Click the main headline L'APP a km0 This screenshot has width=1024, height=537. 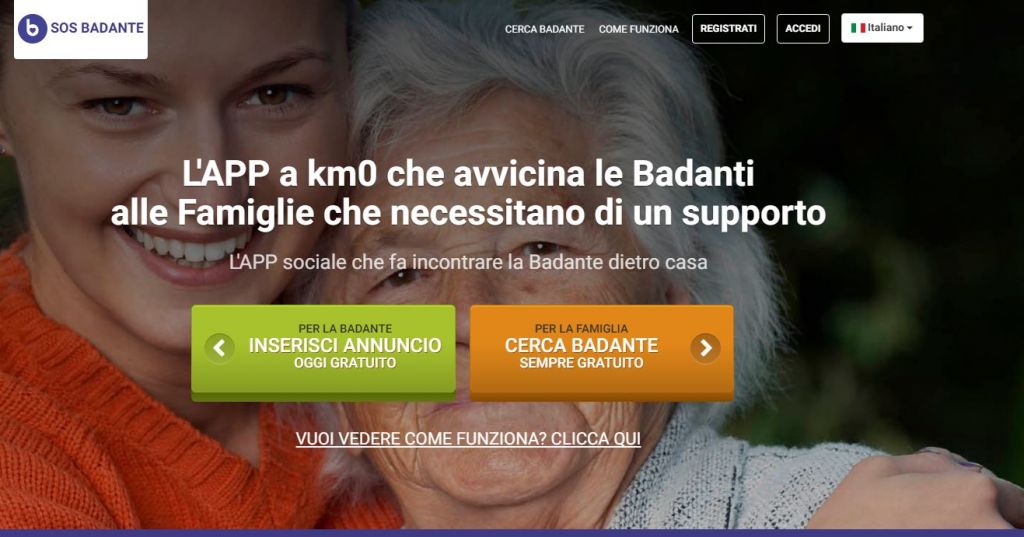point(468,193)
